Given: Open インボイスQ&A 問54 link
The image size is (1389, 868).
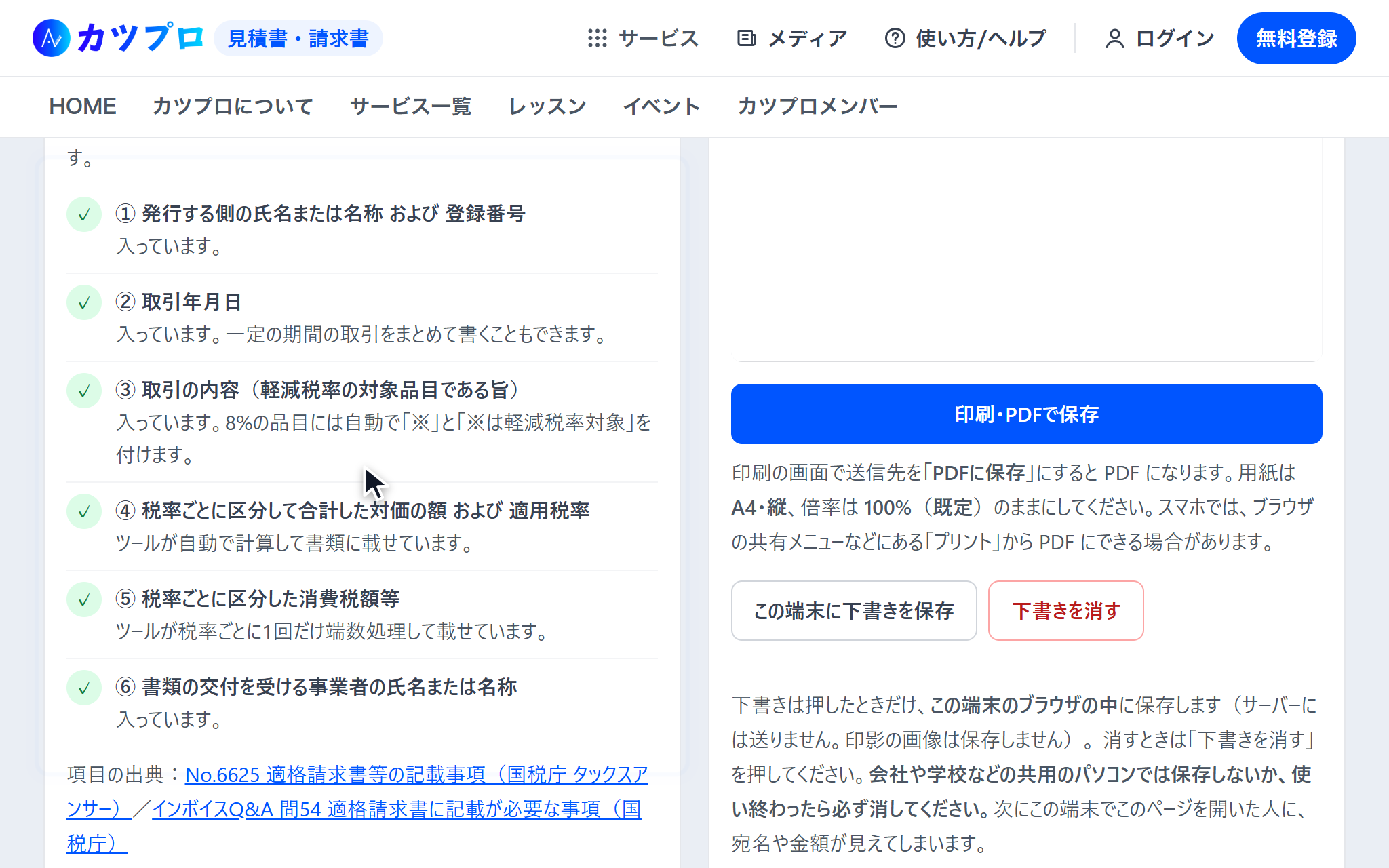Looking at the screenshot, I should pos(397,809).
